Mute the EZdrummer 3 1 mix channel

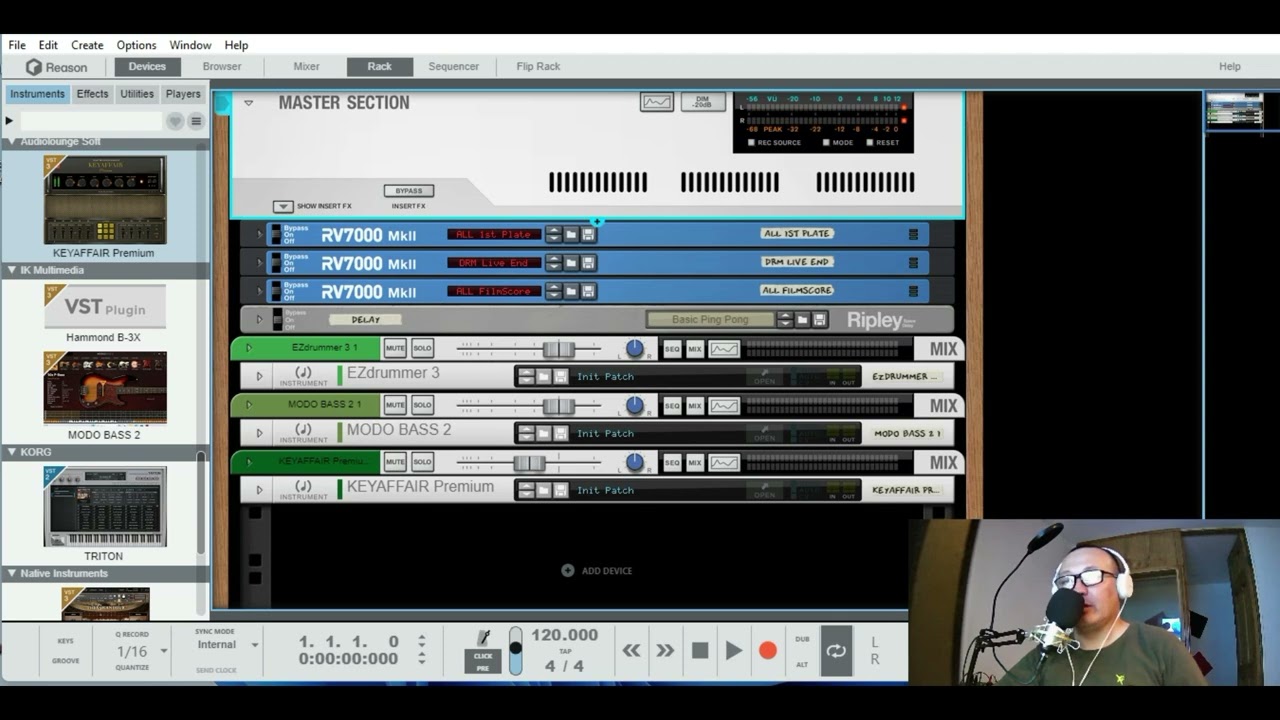[395, 349]
